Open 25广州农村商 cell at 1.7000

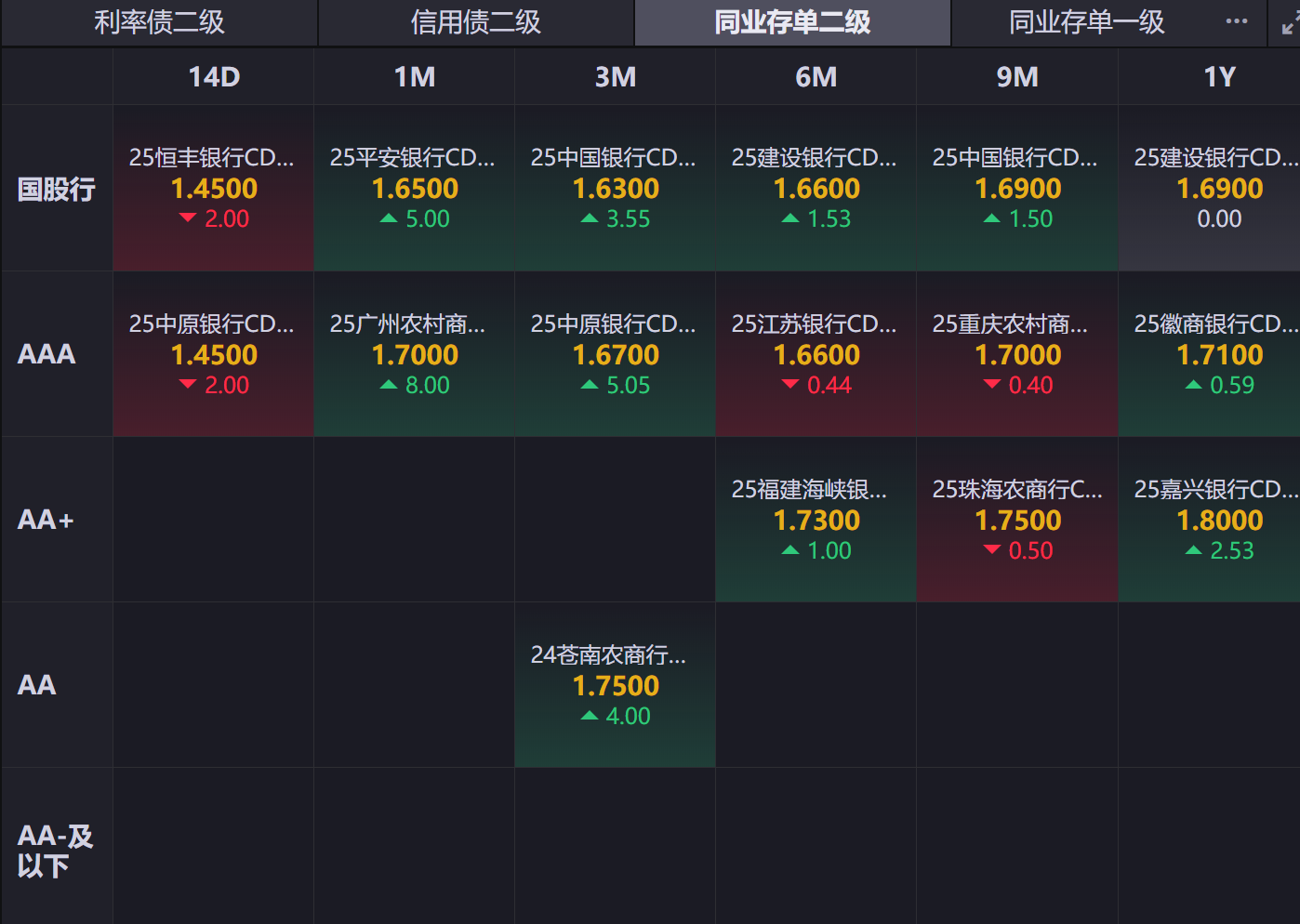pos(415,354)
